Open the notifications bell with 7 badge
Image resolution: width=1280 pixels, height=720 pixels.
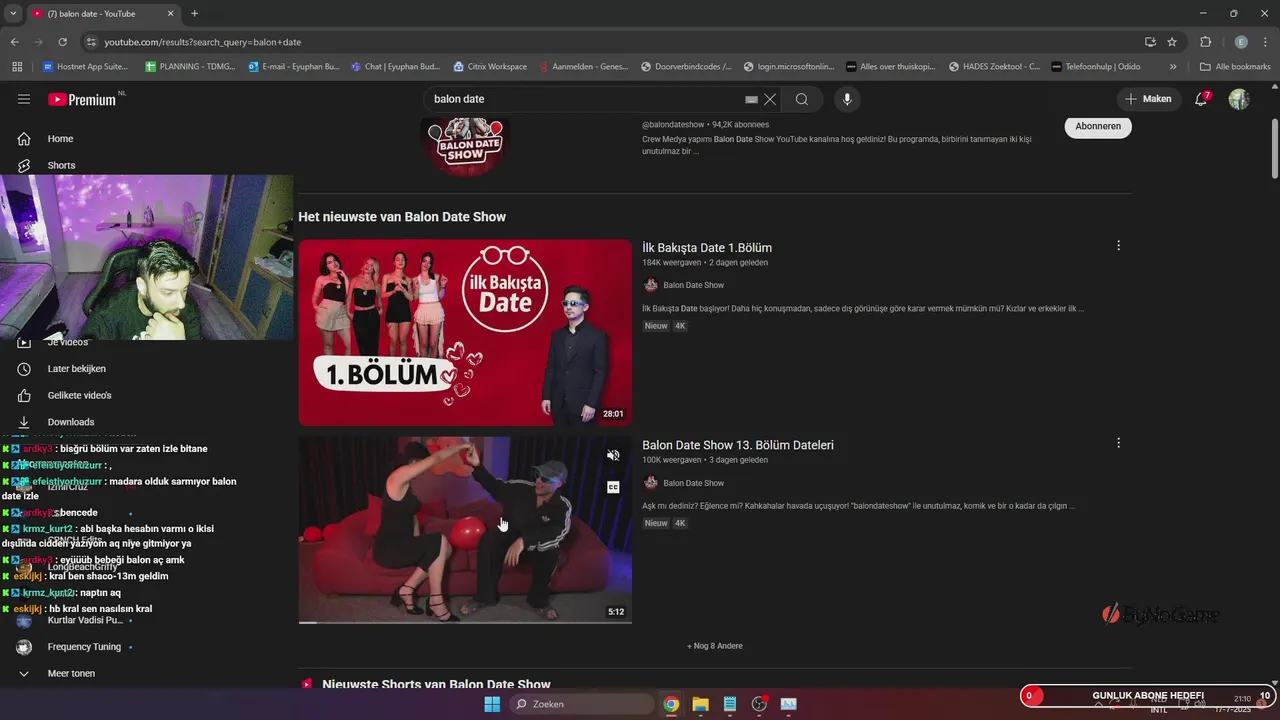click(1201, 99)
